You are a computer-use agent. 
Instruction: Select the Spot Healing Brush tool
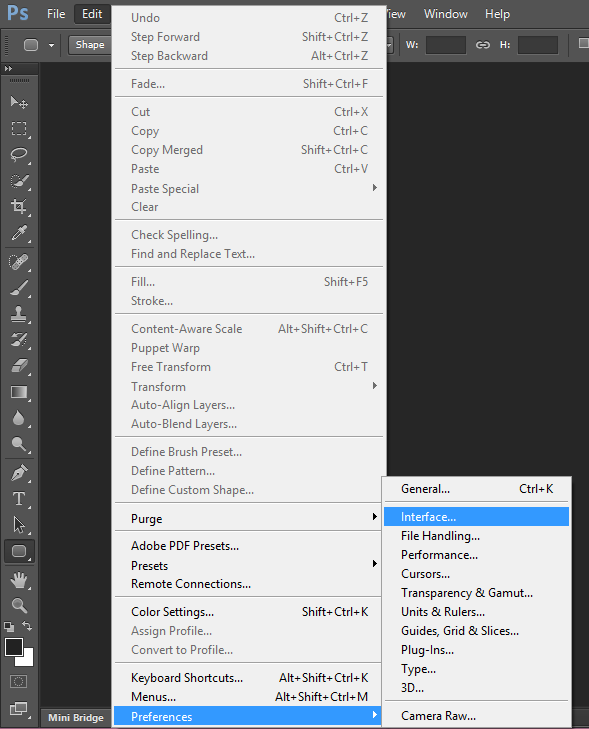(x=19, y=262)
